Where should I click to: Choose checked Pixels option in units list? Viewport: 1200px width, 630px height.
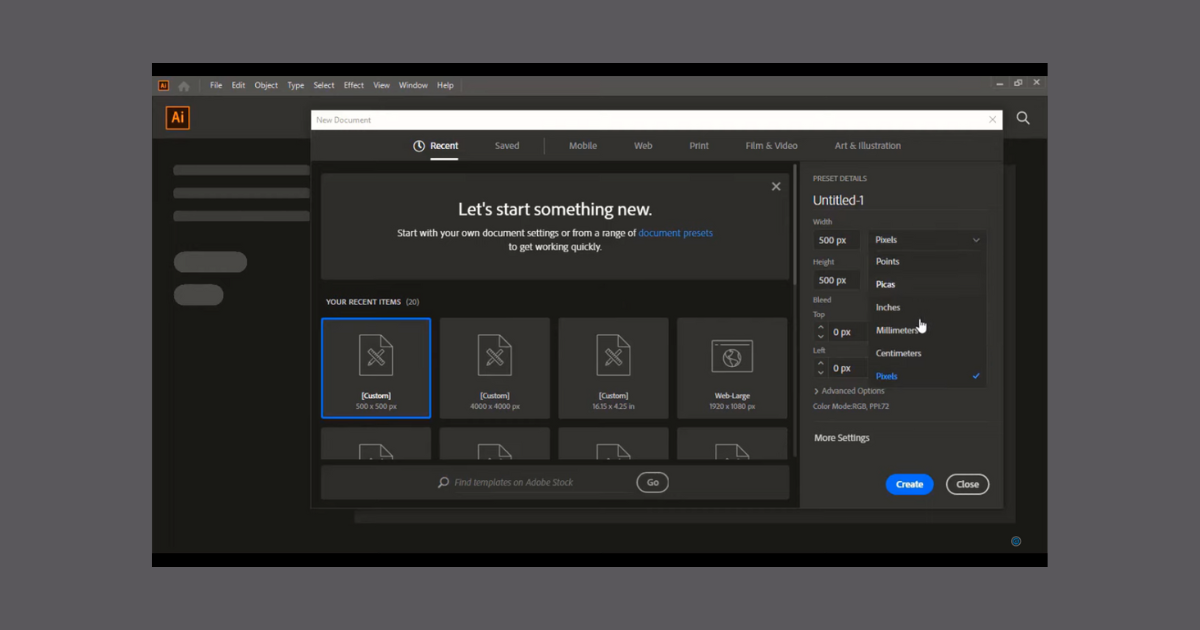927,377
